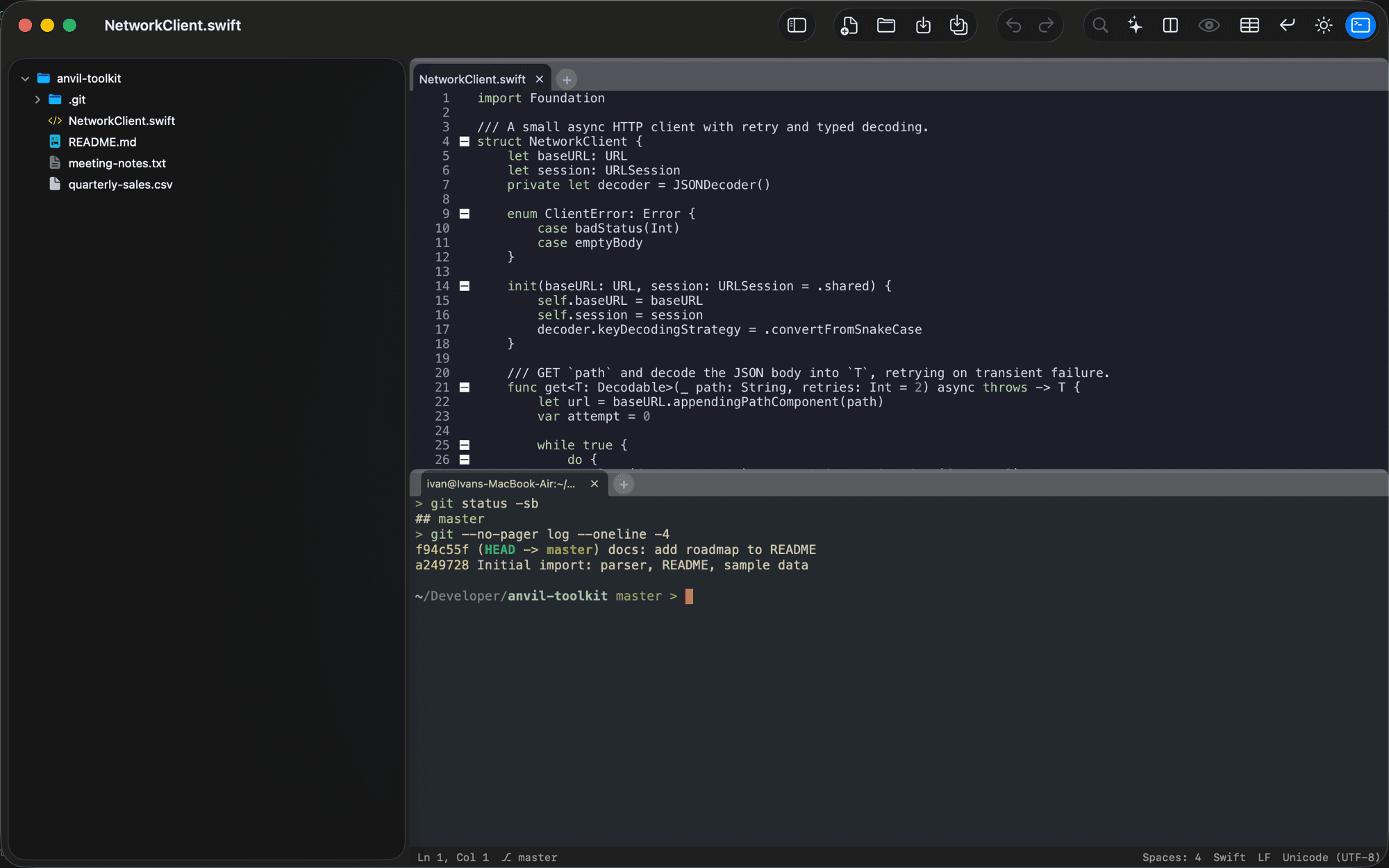Viewport: 1389px width, 868px height.
Task: Click the Swift code file icon in sidebar
Action: click(x=55, y=121)
